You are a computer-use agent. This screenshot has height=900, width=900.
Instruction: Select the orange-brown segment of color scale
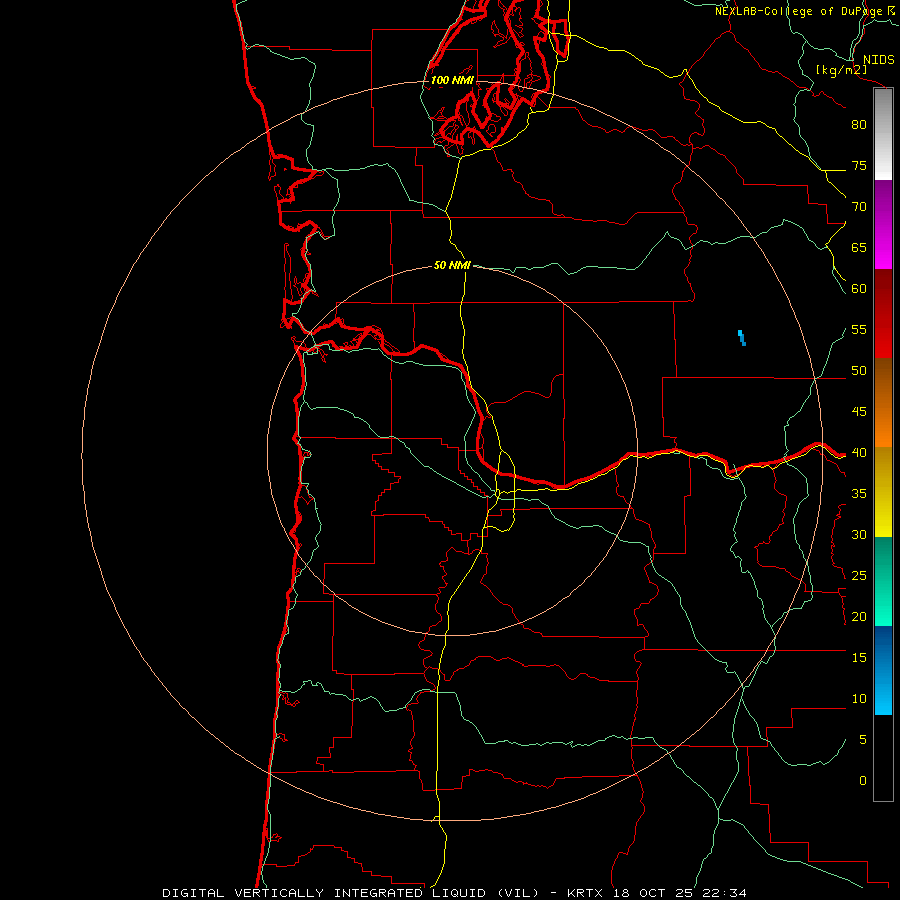pos(883,402)
